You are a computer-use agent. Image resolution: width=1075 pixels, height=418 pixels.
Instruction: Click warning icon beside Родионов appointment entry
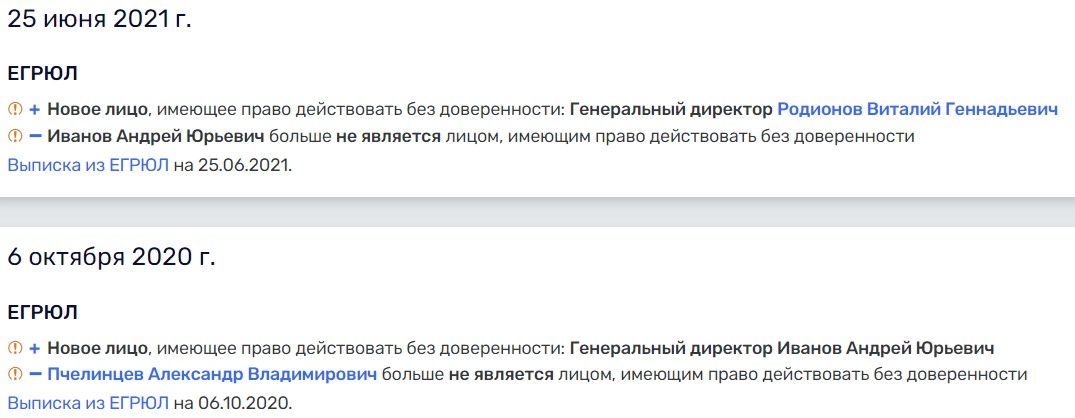point(15,109)
